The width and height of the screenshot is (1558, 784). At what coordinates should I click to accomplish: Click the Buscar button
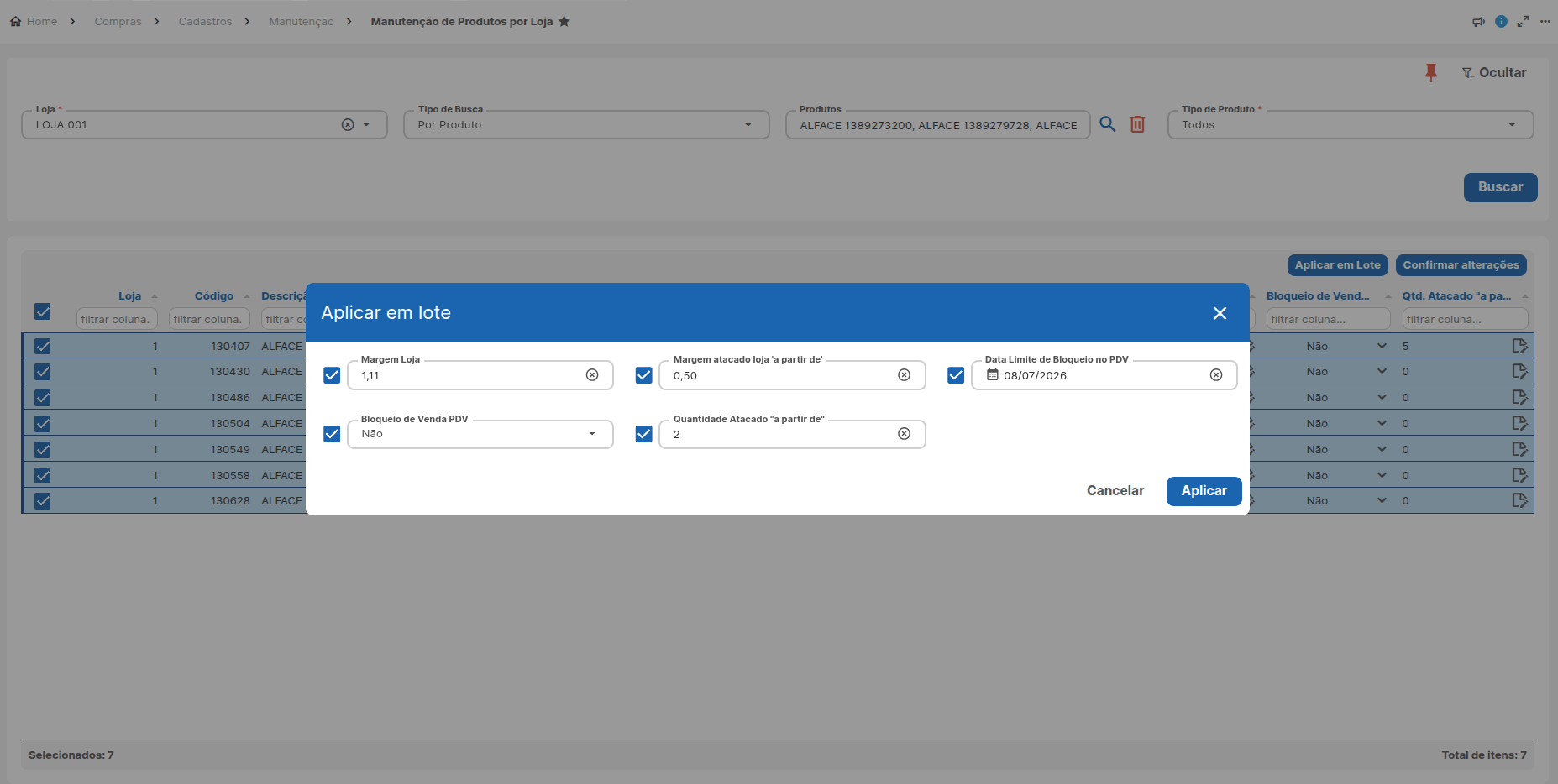point(1501,187)
